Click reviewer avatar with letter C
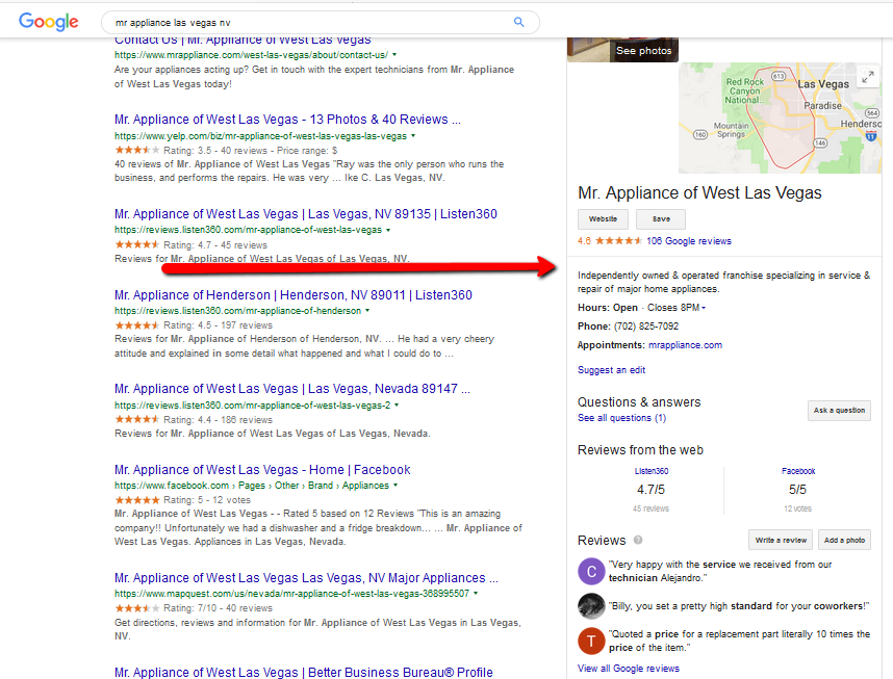This screenshot has width=893, height=679. (591, 571)
